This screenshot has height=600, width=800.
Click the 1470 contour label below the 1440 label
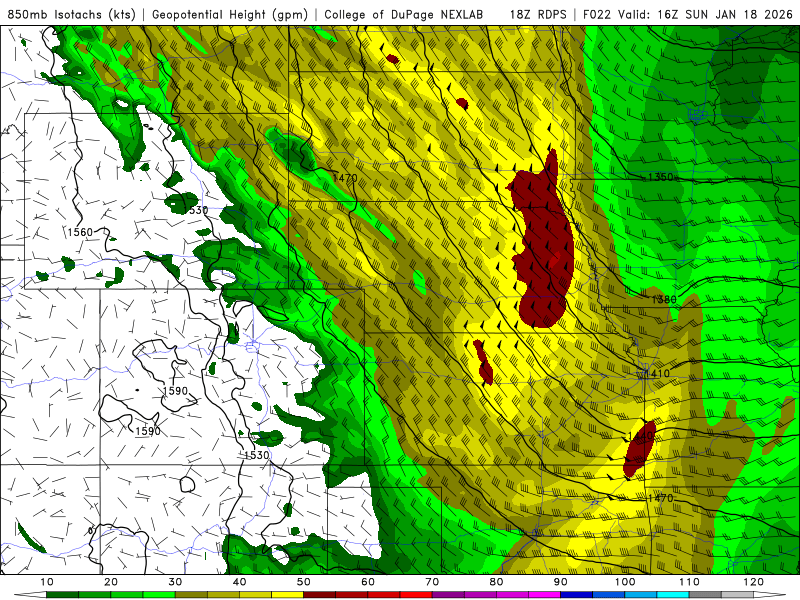tap(660, 497)
